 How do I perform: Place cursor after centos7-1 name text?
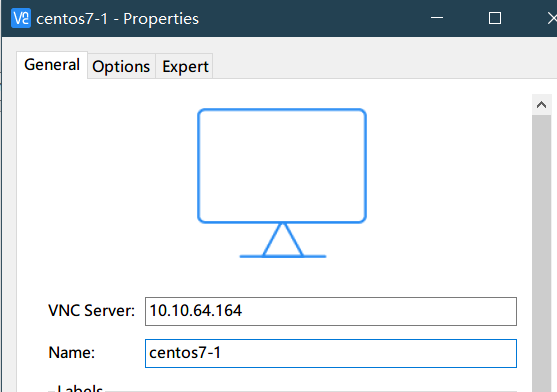(223, 353)
